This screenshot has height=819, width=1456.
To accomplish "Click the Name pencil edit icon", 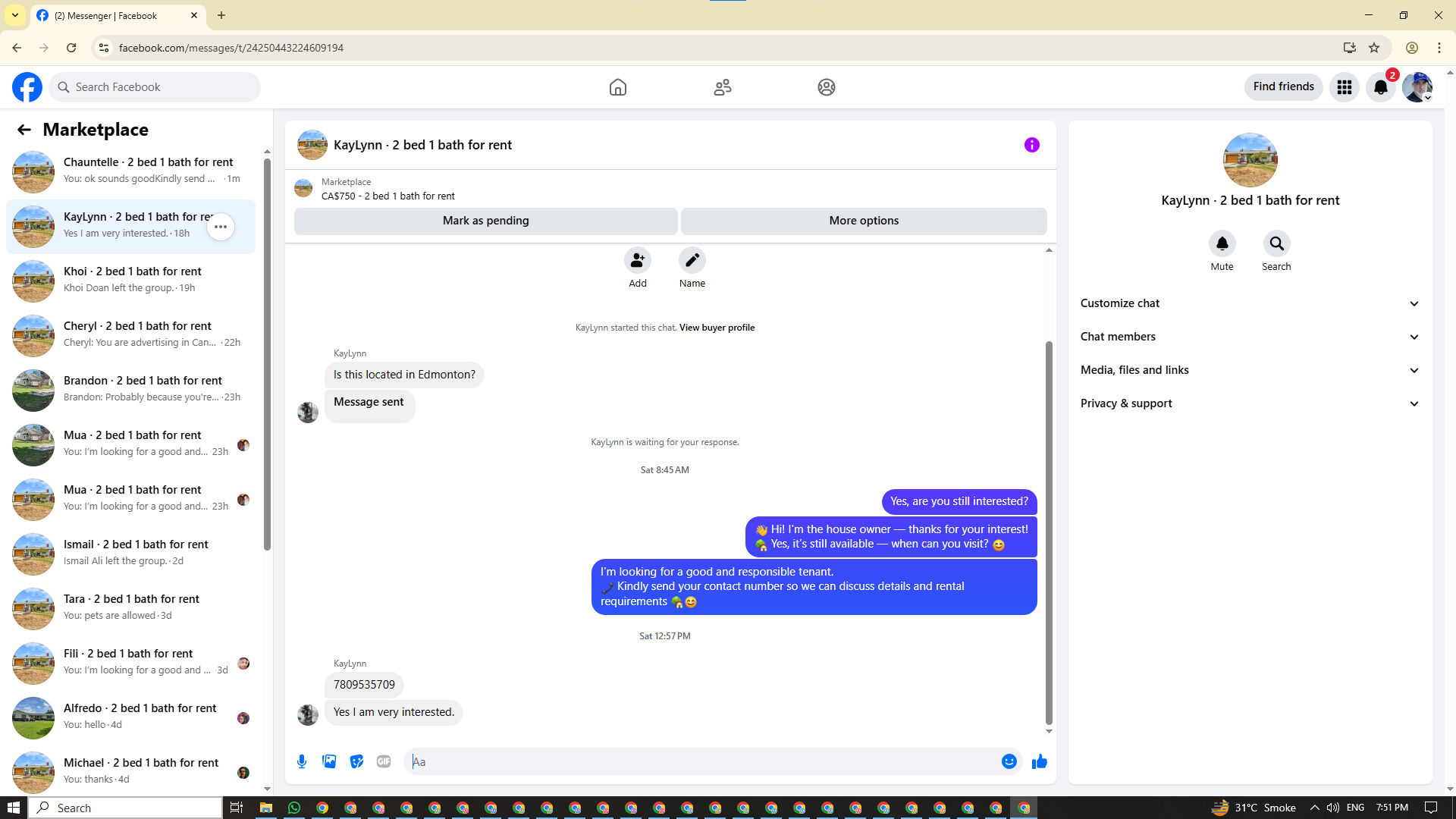I will coord(692,260).
